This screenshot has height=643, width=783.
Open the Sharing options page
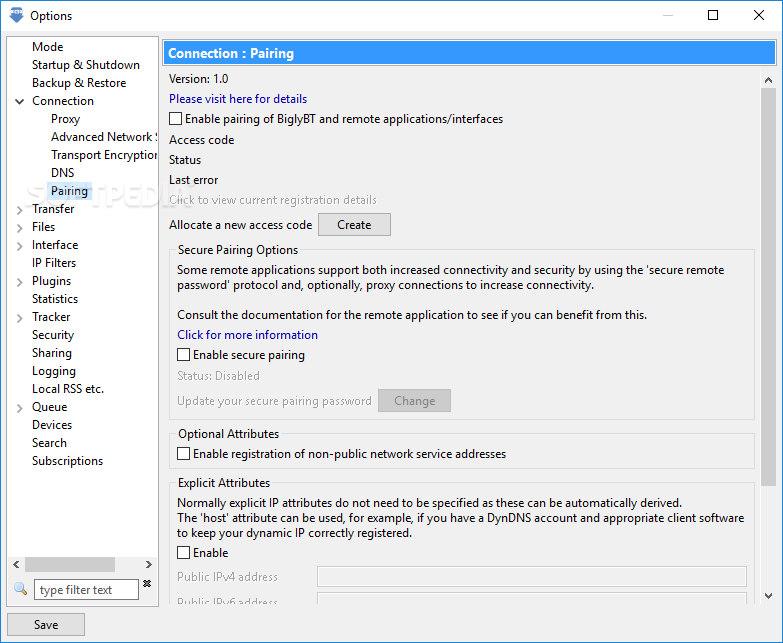(x=52, y=352)
